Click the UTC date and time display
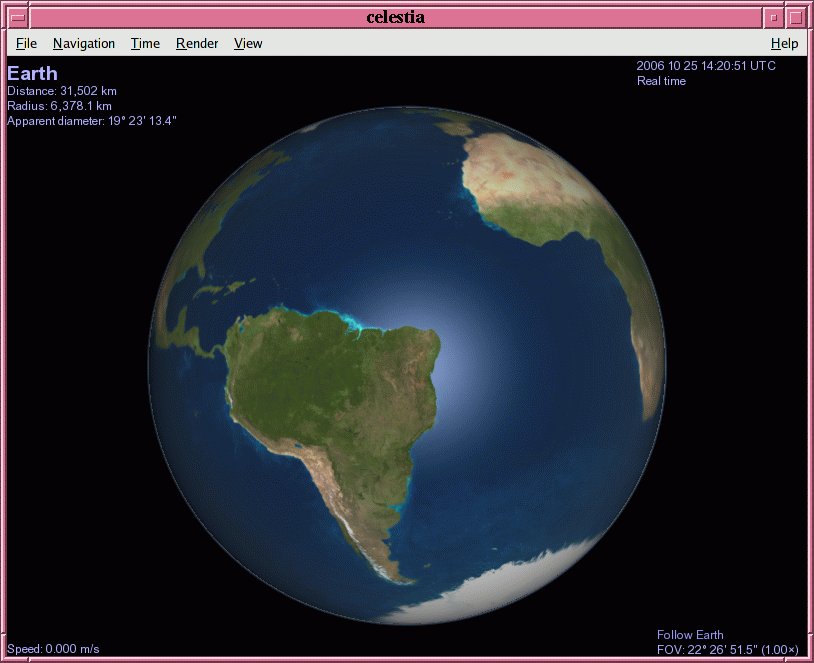 coord(705,66)
